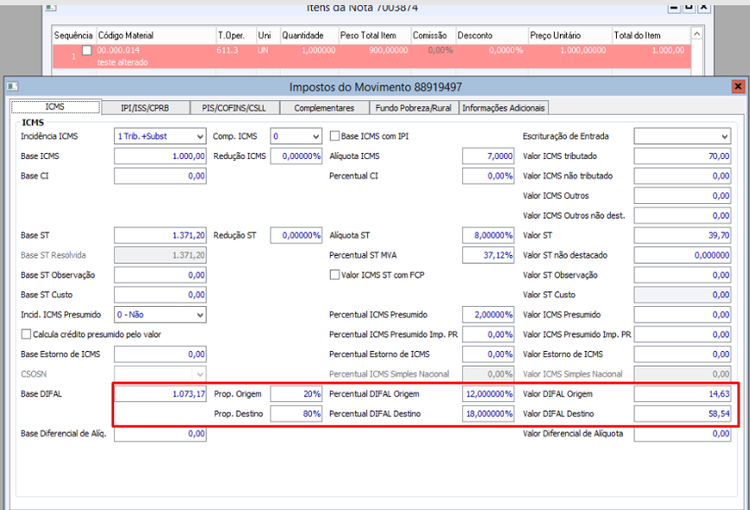Click the Redução ST field
This screenshot has height=510, width=750.
click(x=296, y=235)
